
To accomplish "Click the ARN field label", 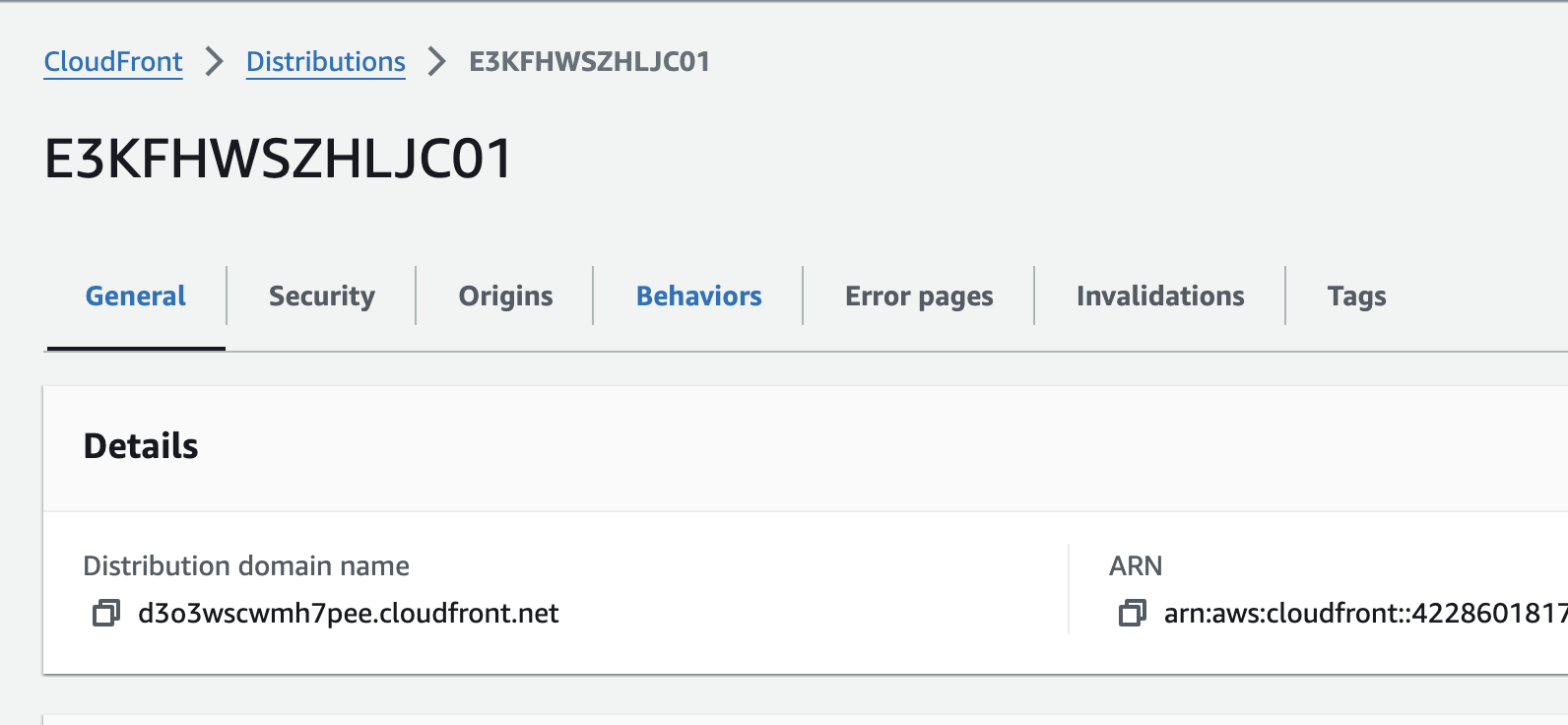I will click(x=1136, y=565).
